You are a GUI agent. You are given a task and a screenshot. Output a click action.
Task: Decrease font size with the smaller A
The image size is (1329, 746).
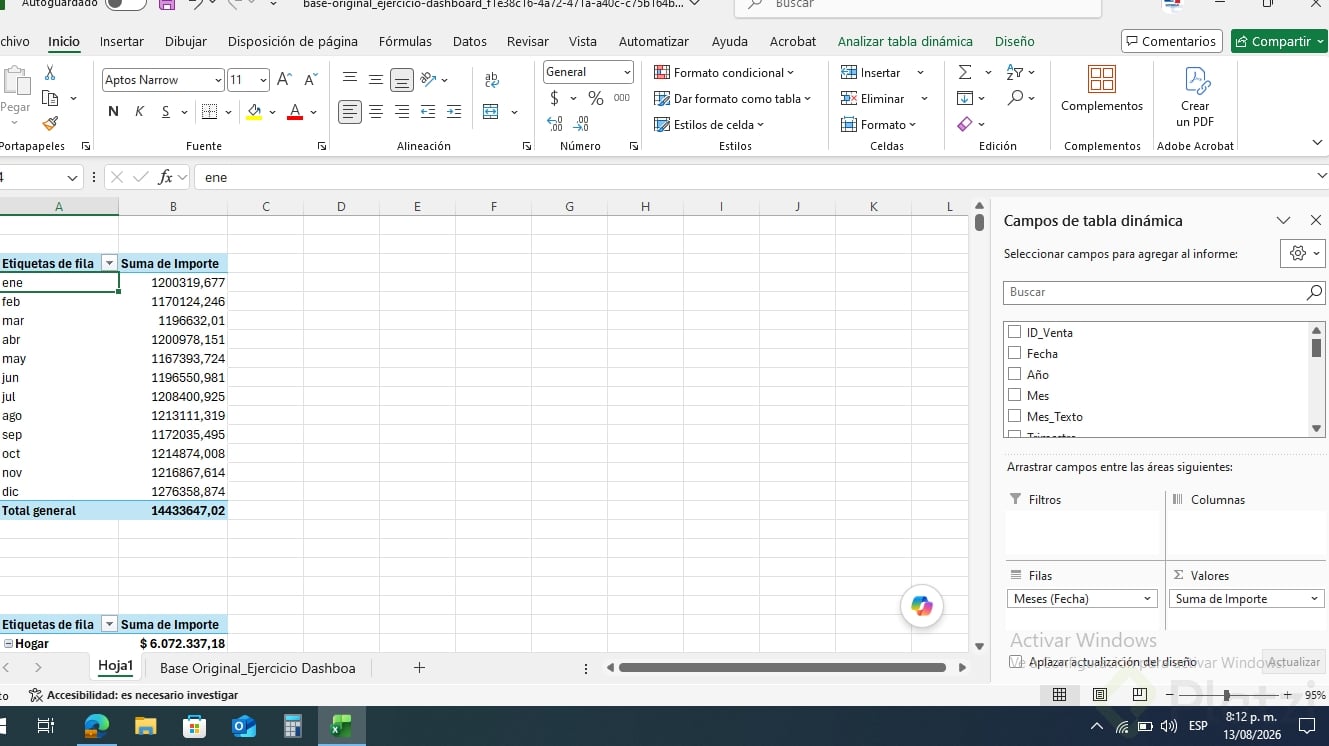coord(310,80)
